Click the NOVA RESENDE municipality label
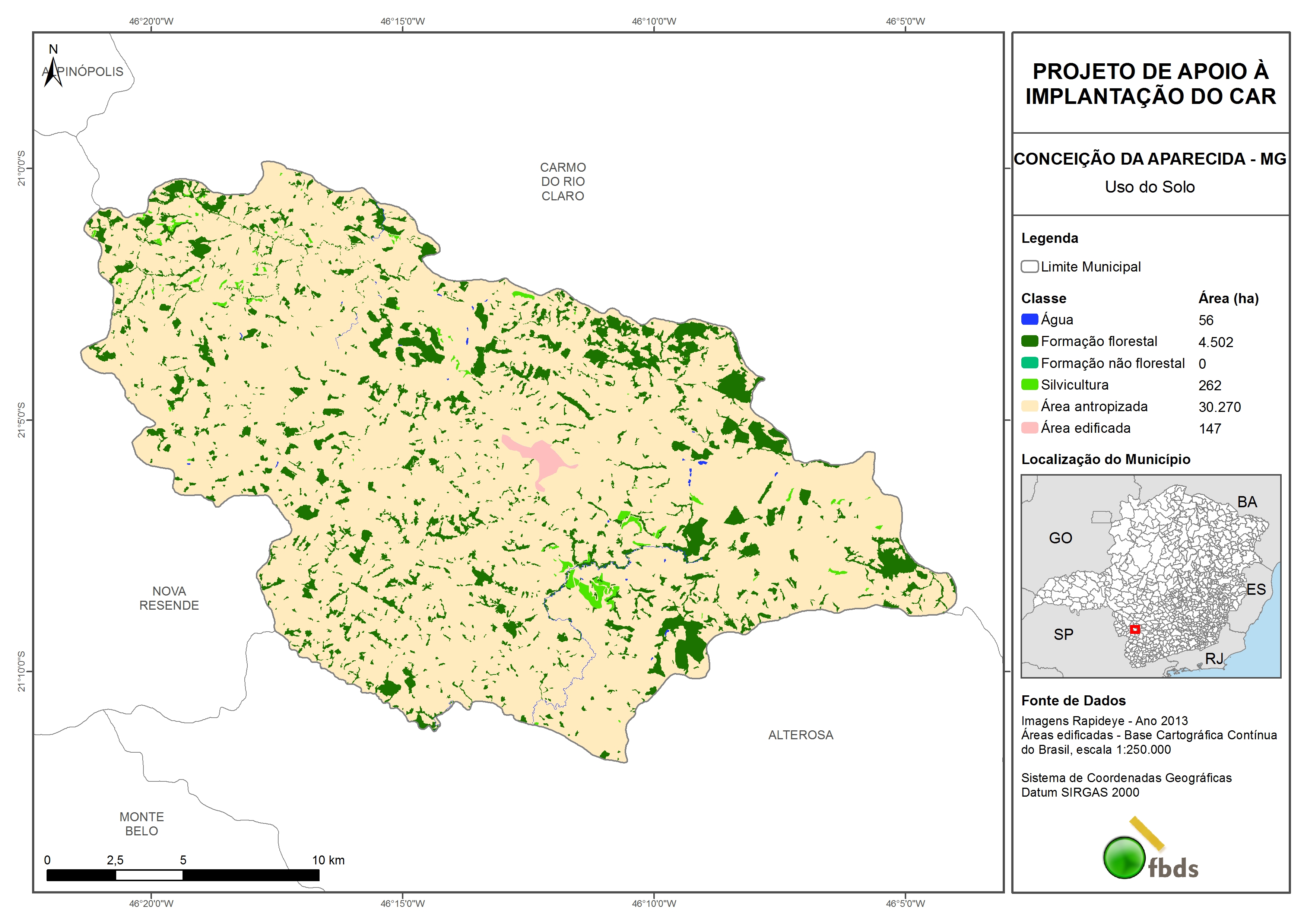This screenshot has width=1307, height=924. tap(169, 598)
